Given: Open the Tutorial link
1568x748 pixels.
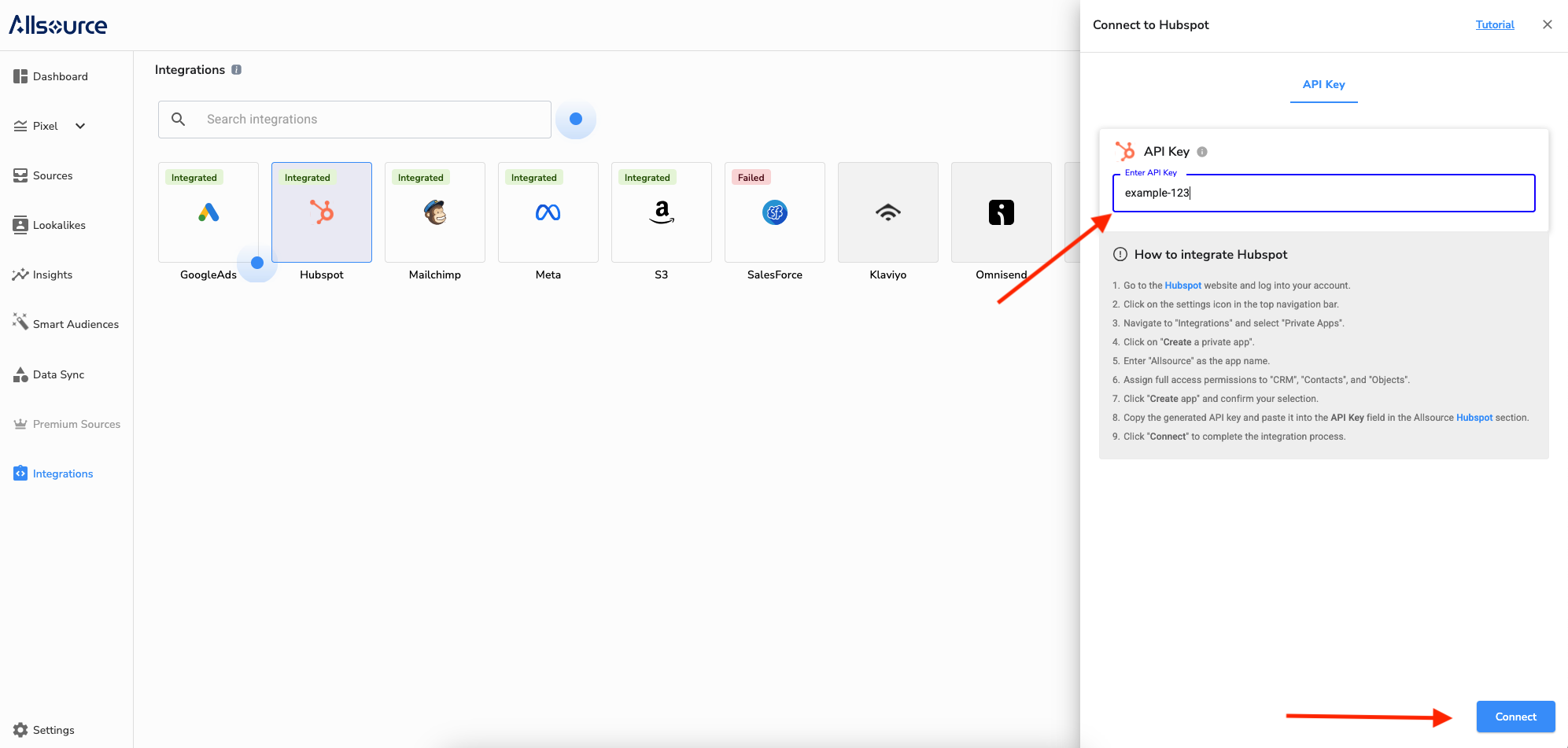Looking at the screenshot, I should pos(1495,24).
